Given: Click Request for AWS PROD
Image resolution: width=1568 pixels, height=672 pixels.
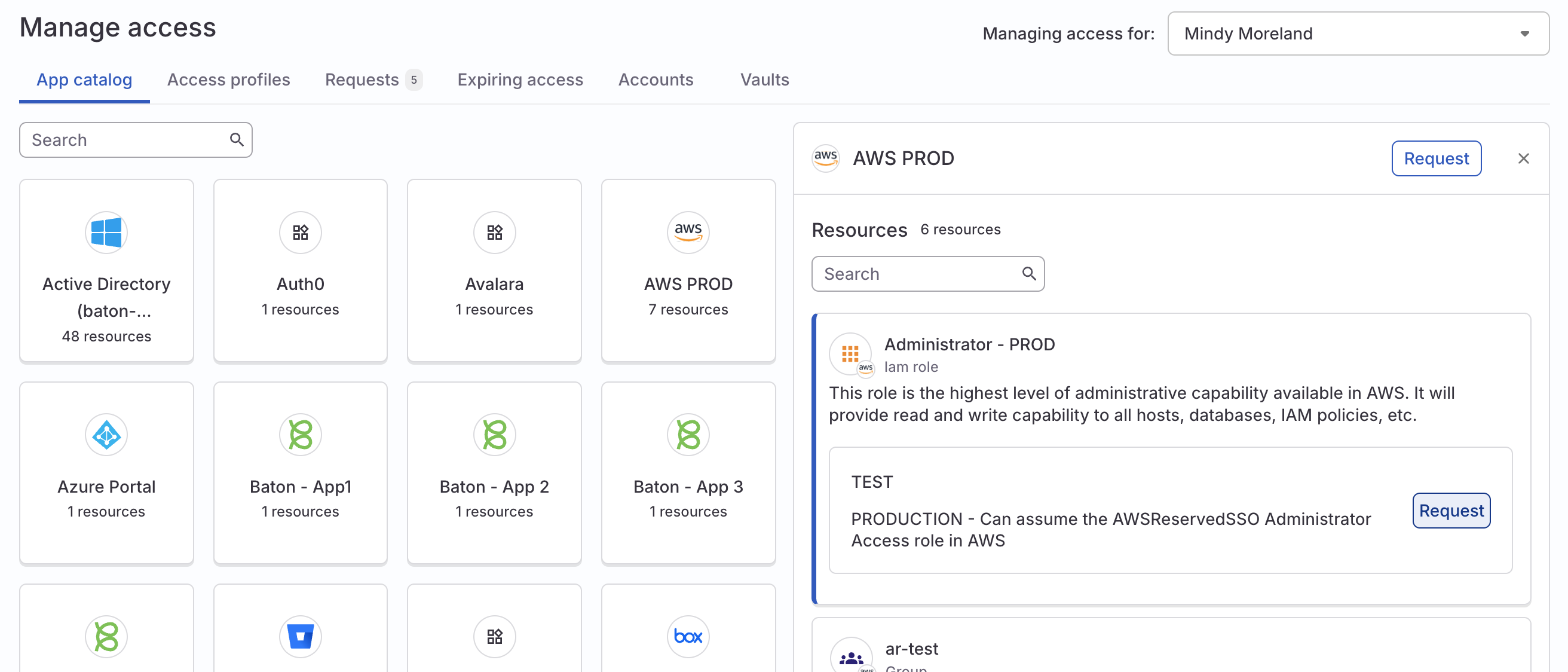Looking at the screenshot, I should [1436, 158].
